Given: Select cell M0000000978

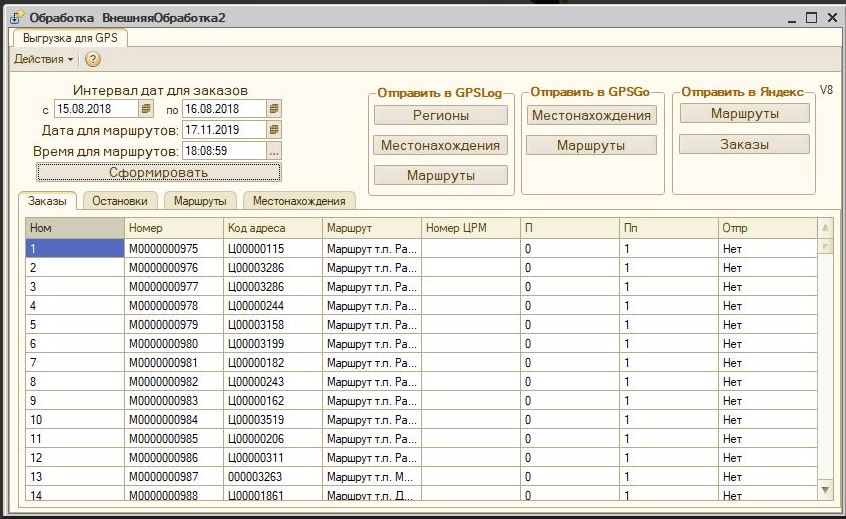Looking at the screenshot, I should click(x=174, y=306).
